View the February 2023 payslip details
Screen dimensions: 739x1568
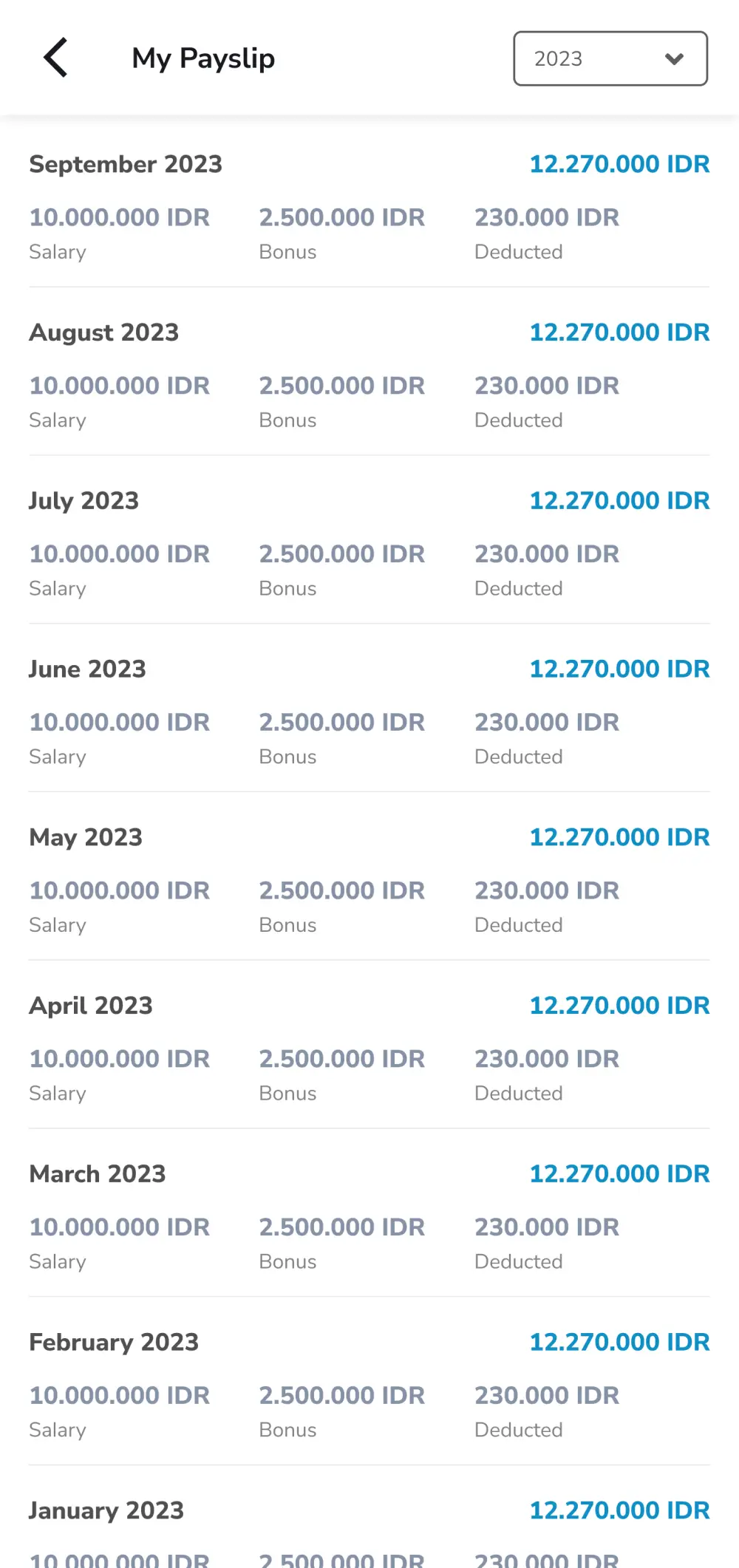click(x=114, y=1342)
